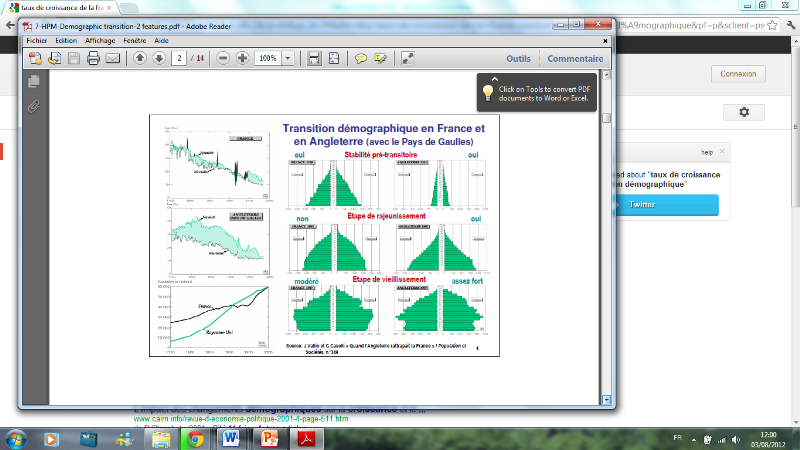The image size is (800, 450).
Task: Open the Affichage menu
Action: pos(99,41)
